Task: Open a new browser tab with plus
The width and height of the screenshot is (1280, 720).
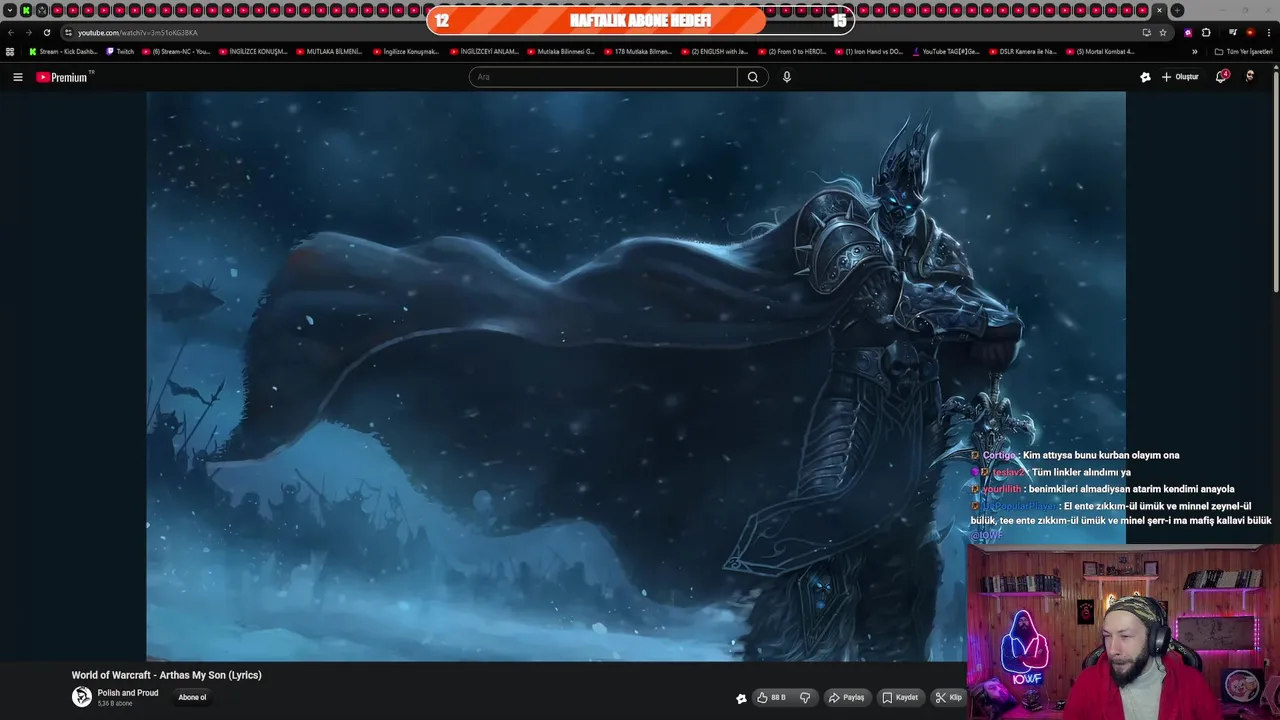Action: point(1177,10)
